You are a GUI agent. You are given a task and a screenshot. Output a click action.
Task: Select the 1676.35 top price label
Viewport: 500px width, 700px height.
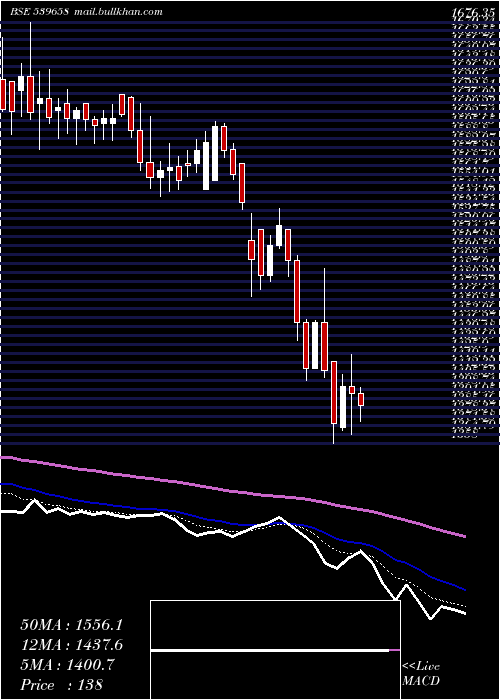click(473, 14)
